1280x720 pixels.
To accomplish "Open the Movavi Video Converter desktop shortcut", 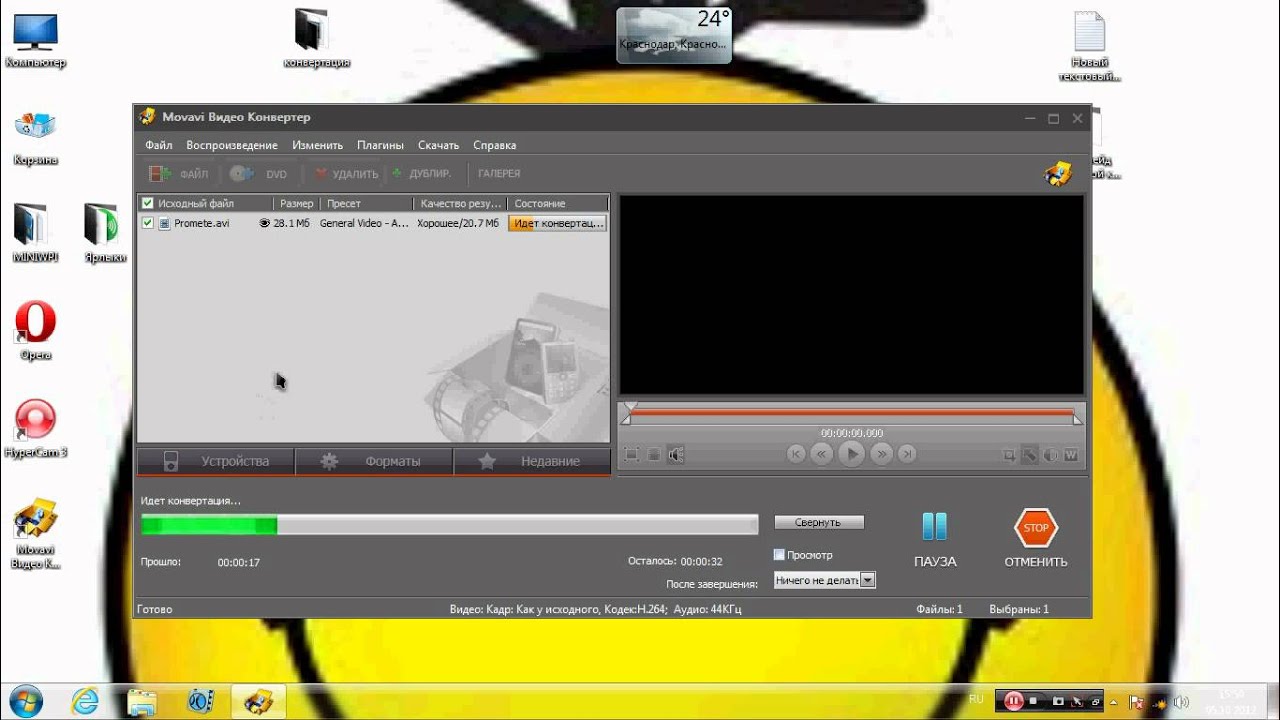I will 35,534.
